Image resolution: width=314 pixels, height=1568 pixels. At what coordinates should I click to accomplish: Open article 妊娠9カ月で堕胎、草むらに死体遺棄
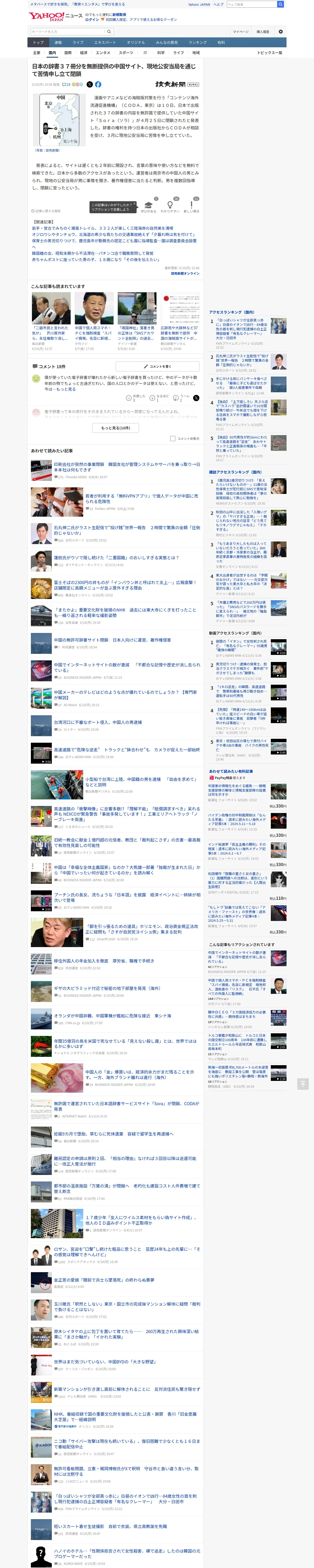[x=113, y=1133]
